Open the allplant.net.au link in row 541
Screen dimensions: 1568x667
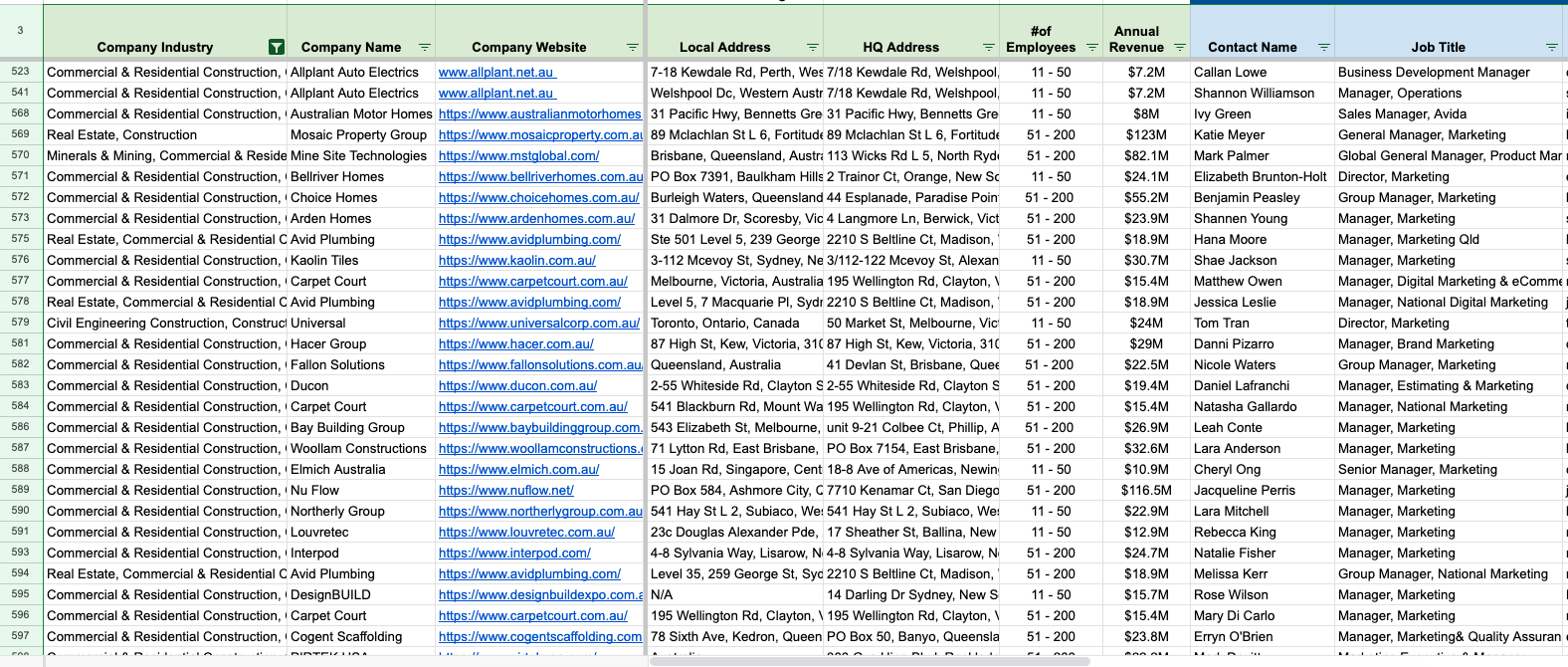point(497,93)
